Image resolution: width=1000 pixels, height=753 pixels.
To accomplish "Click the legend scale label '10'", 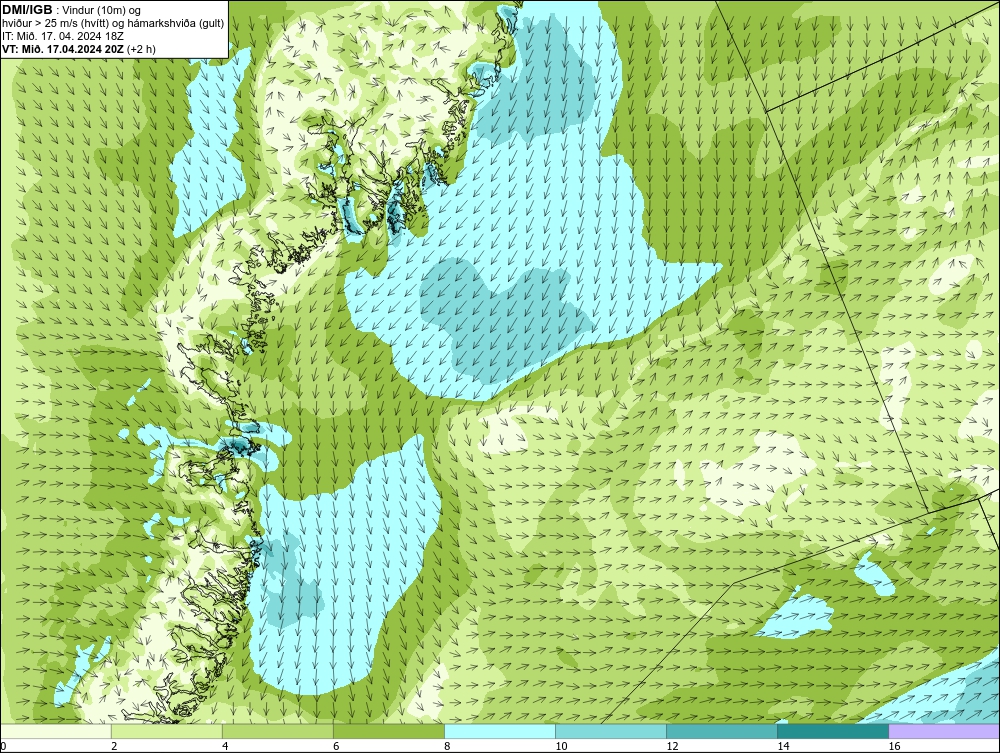I will (561, 746).
